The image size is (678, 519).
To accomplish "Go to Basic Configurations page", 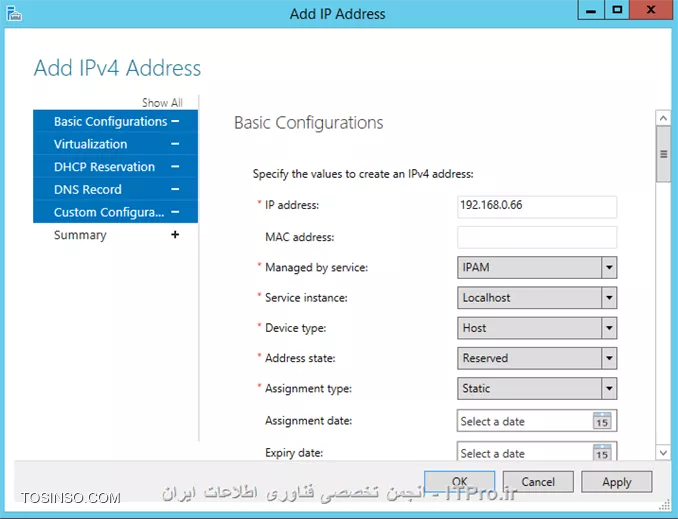I will (115, 121).
